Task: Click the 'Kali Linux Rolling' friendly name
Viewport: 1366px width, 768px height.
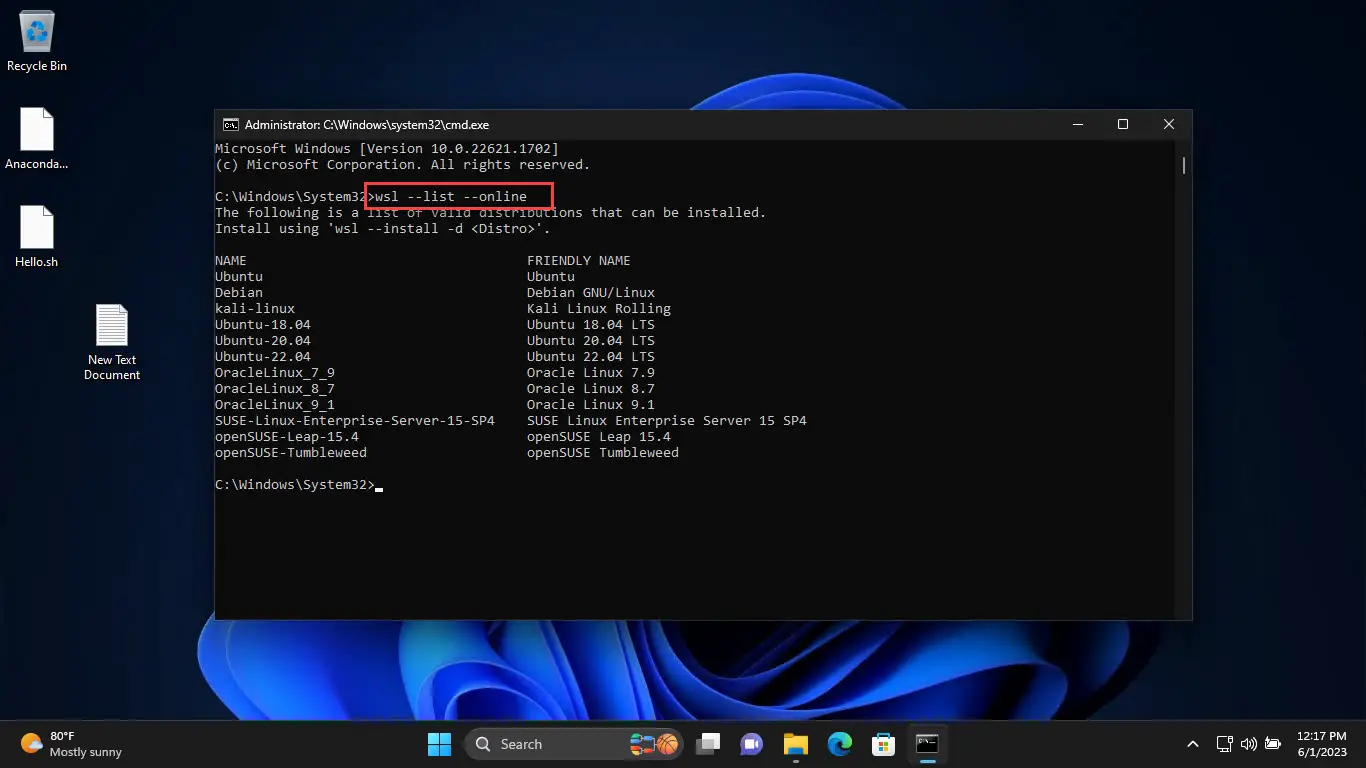Action: pos(599,309)
